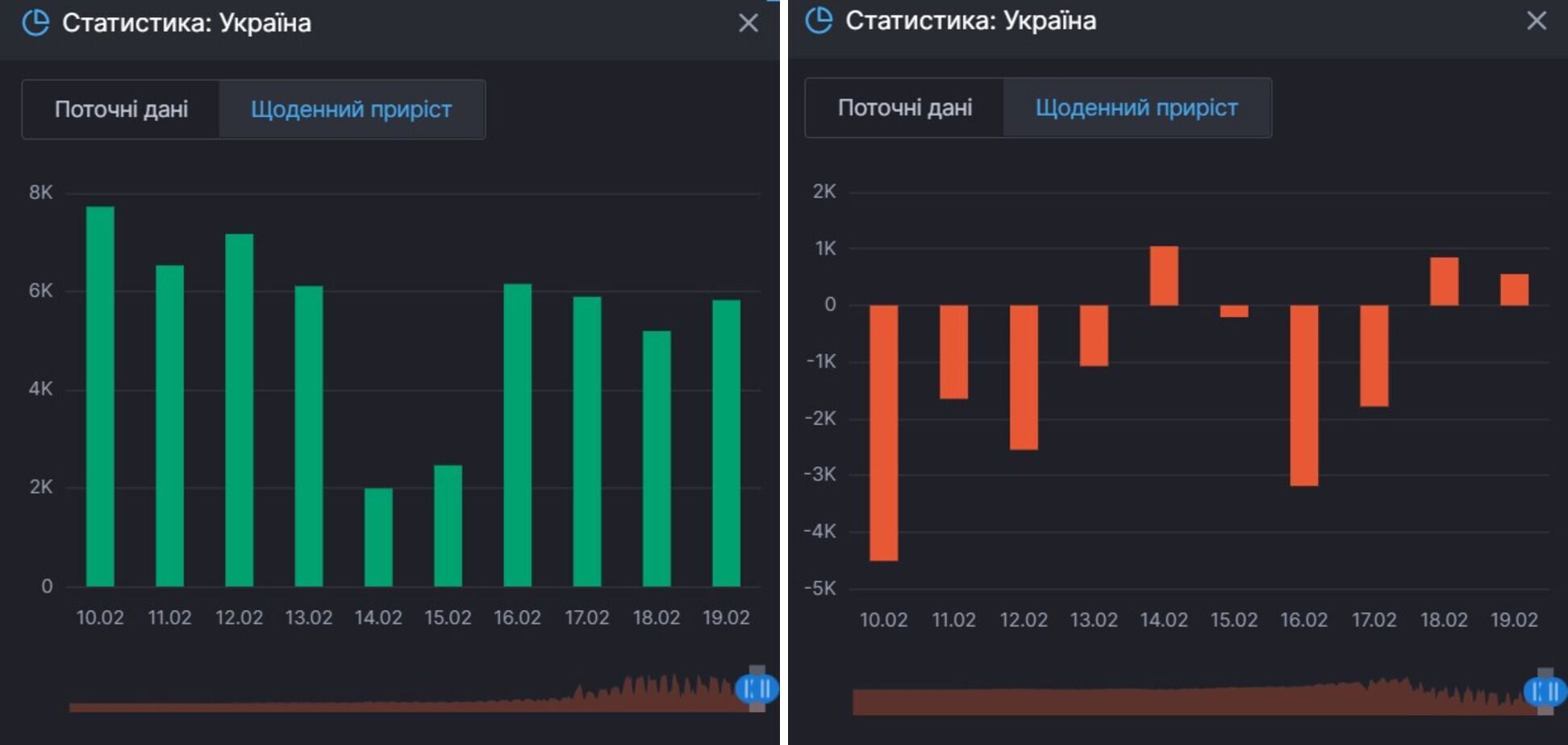Viewport: 1568px width, 745px height.
Task: Select the orange bar for 10.02
Action: (884, 433)
